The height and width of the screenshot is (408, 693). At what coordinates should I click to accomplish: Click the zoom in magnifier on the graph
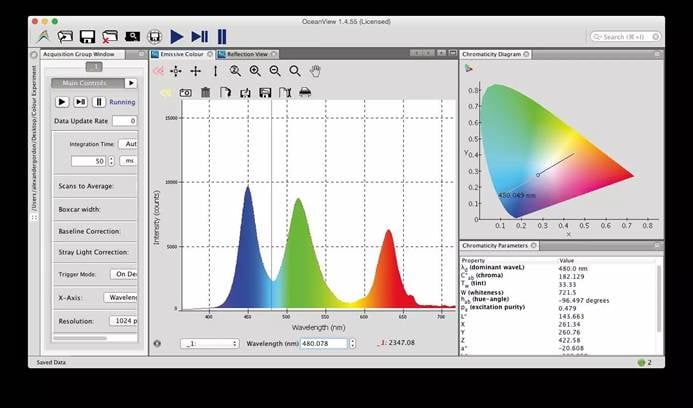(255, 71)
